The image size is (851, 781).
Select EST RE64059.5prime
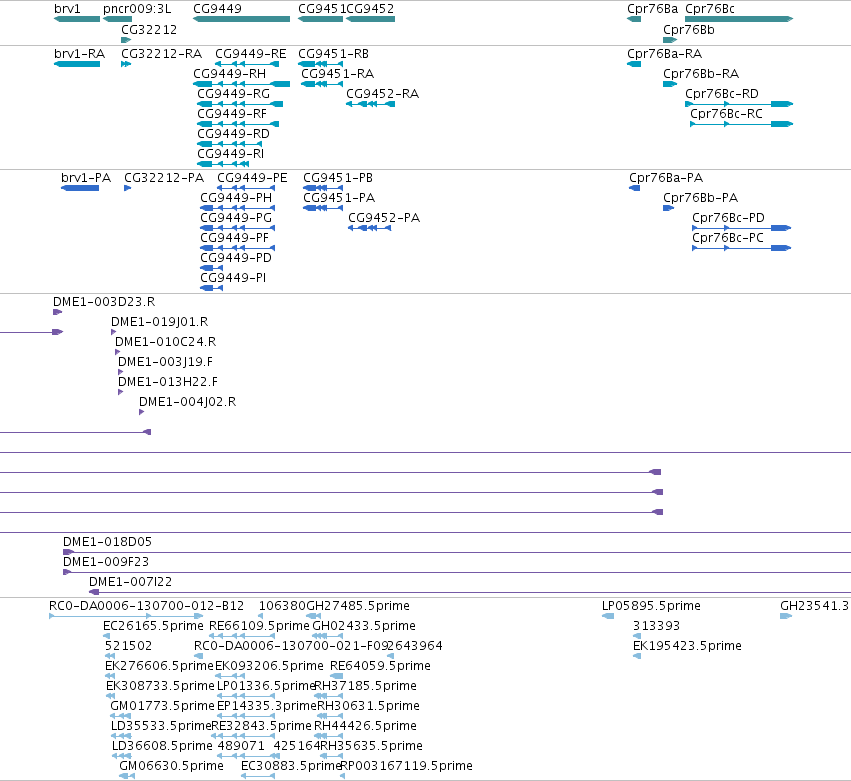(380, 666)
